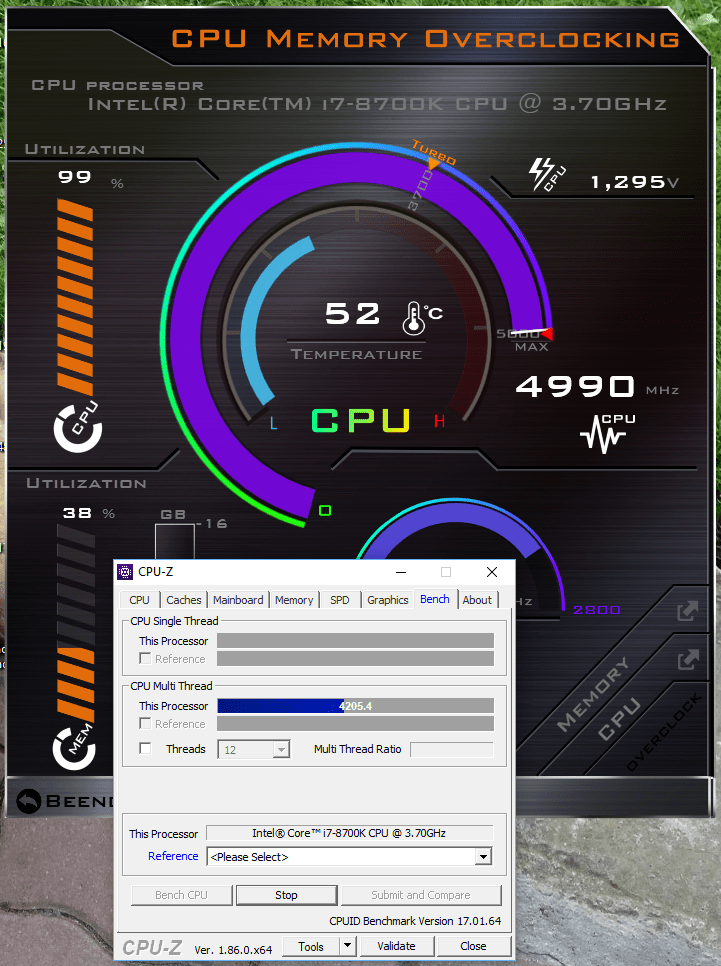Click the Tools button
The width and height of the screenshot is (721, 966).
click(311, 946)
